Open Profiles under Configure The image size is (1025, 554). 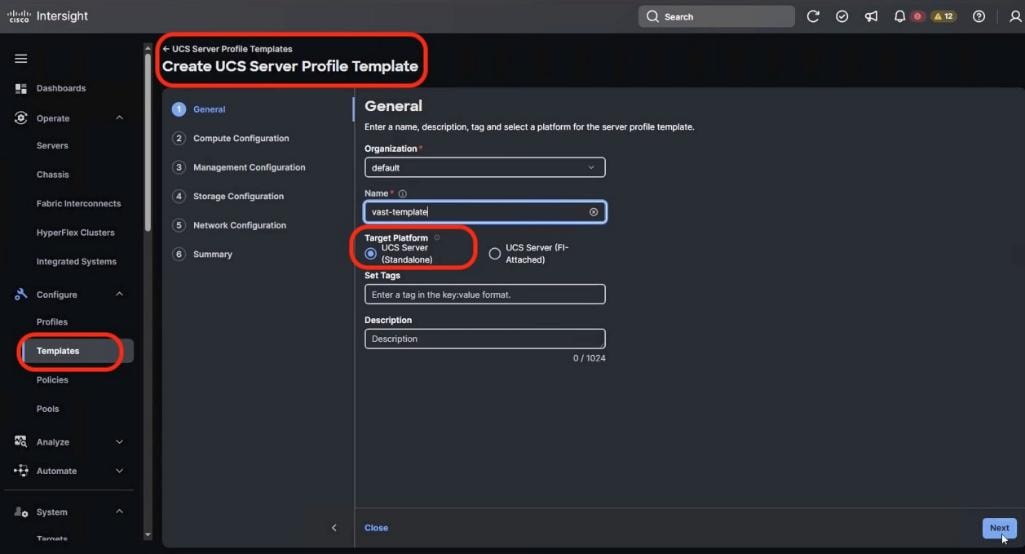click(52, 322)
